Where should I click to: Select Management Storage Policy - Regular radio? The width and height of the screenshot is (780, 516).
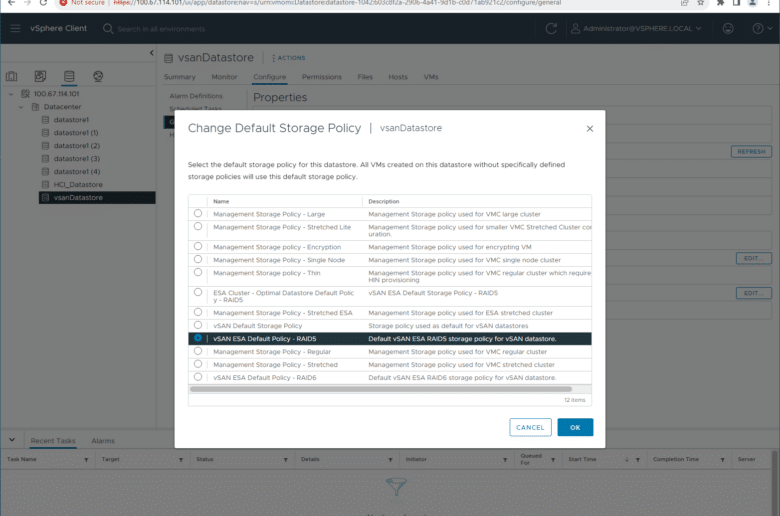tap(198, 351)
